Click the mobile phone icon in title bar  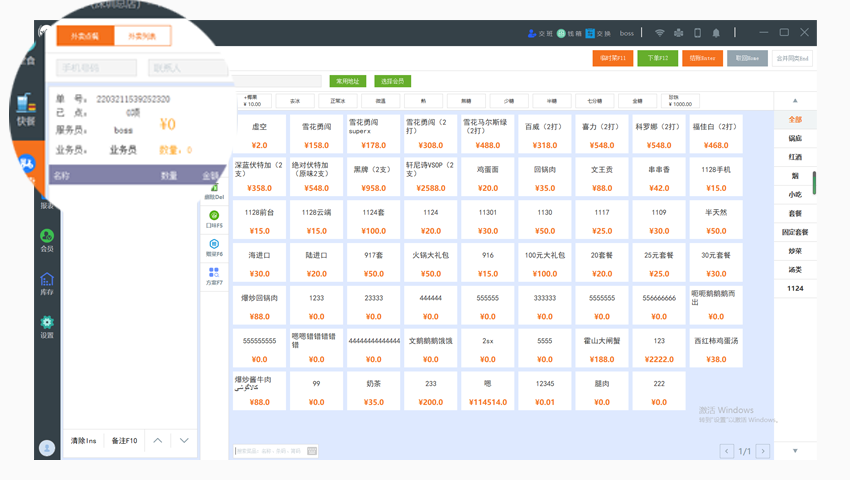pos(697,33)
